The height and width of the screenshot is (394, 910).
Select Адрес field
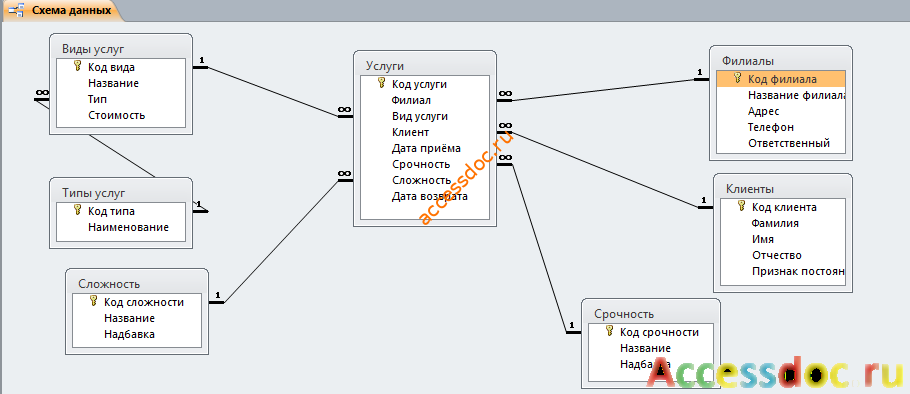click(x=781, y=111)
